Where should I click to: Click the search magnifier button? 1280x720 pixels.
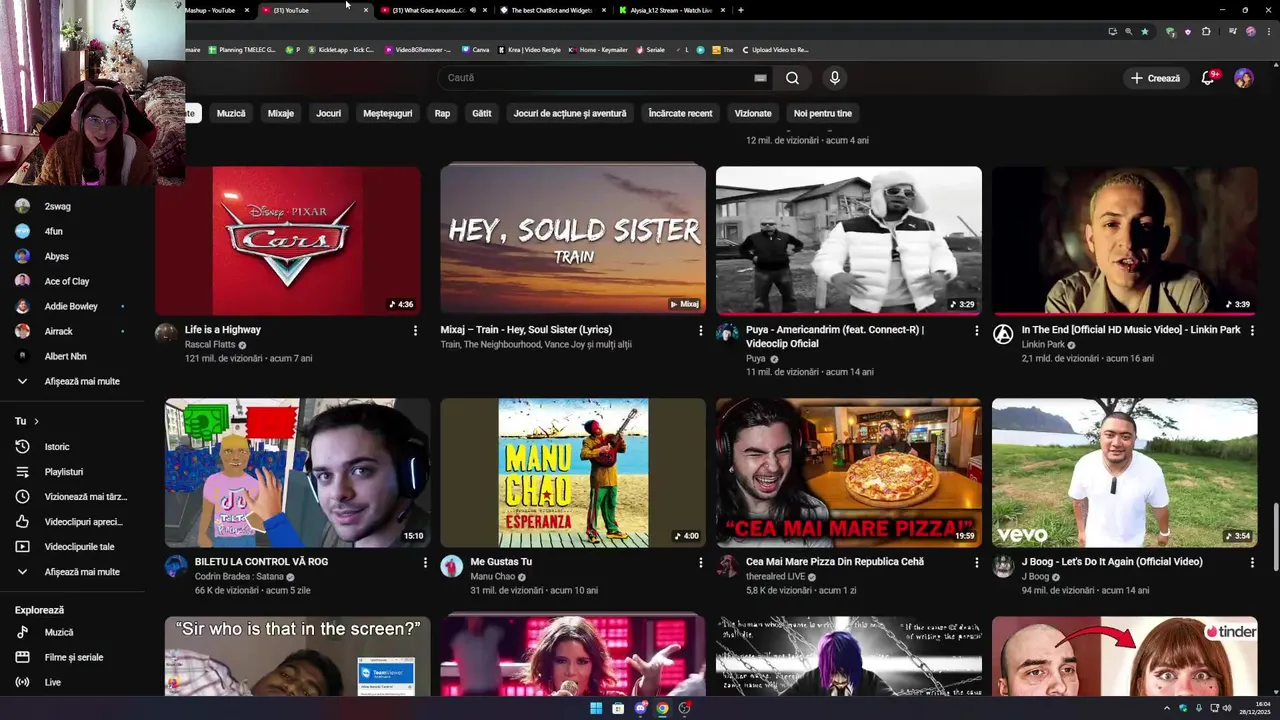792,78
